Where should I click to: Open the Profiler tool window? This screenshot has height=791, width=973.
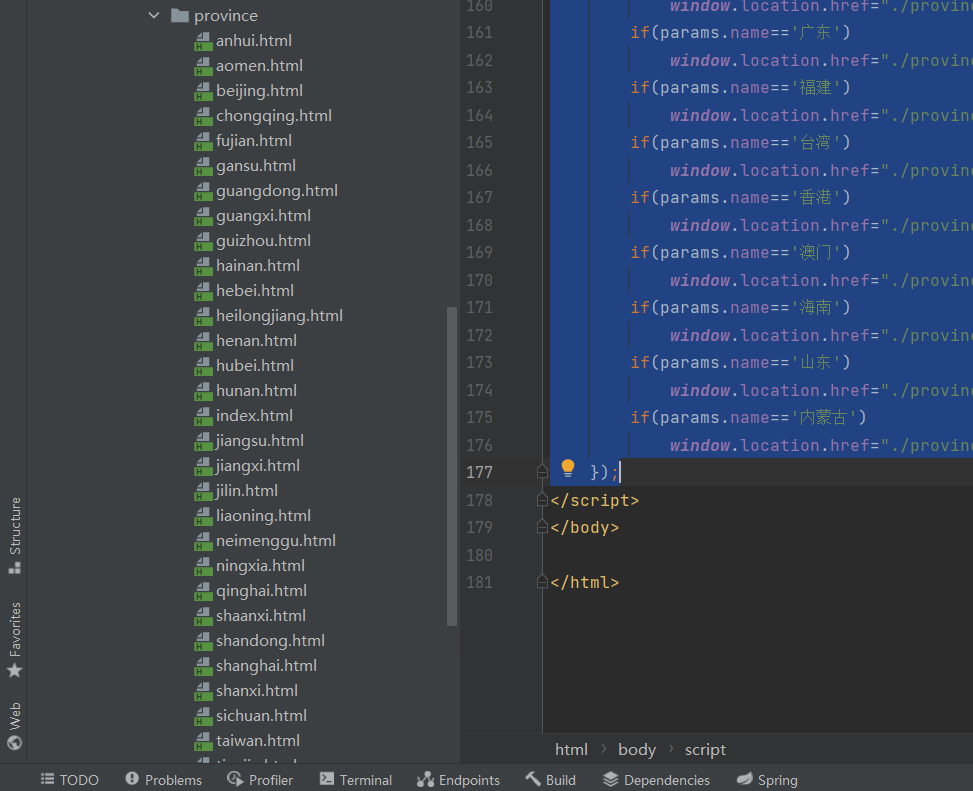[x=260, y=780]
